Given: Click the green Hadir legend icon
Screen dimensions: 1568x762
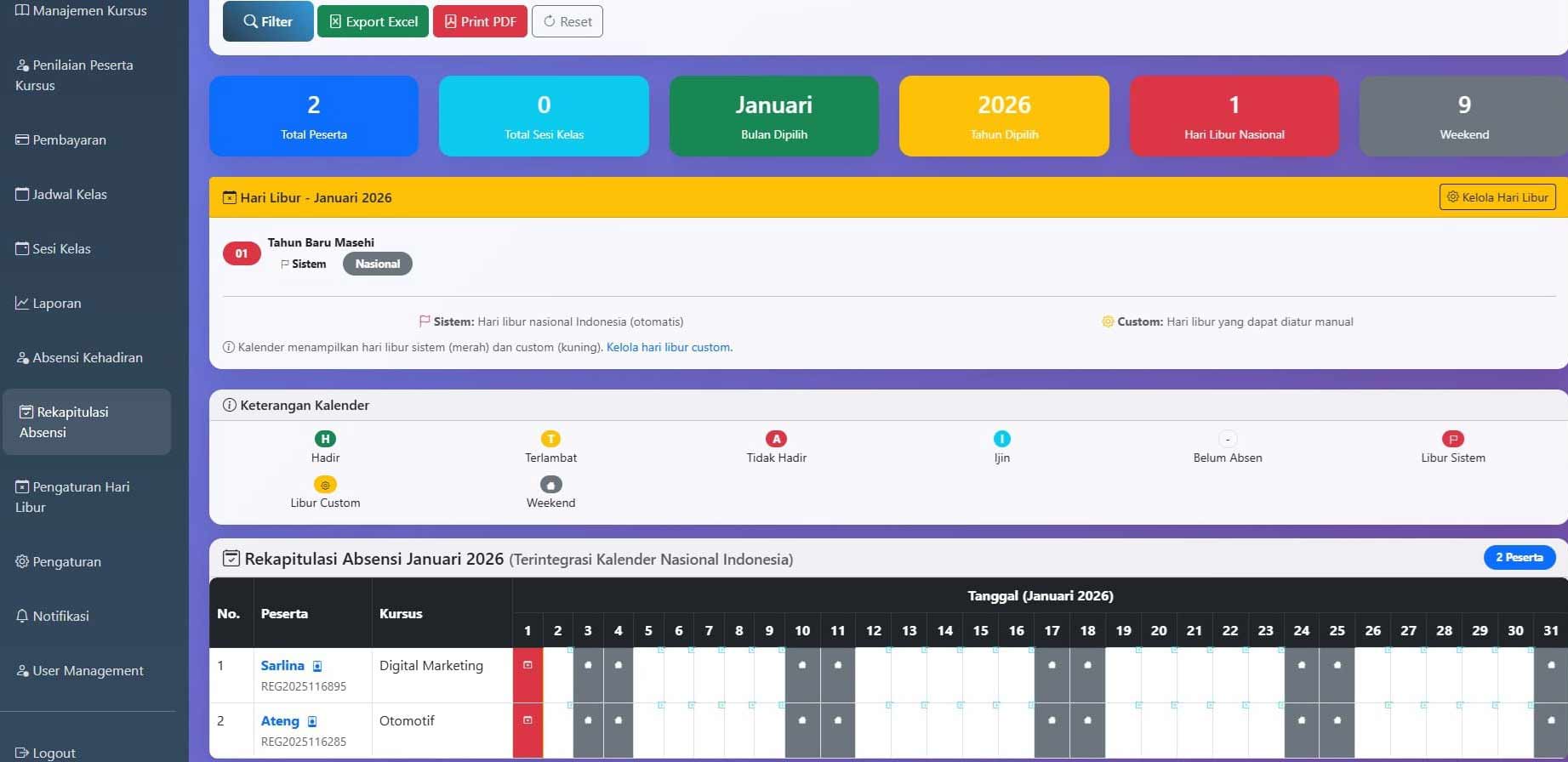Looking at the screenshot, I should [325, 439].
